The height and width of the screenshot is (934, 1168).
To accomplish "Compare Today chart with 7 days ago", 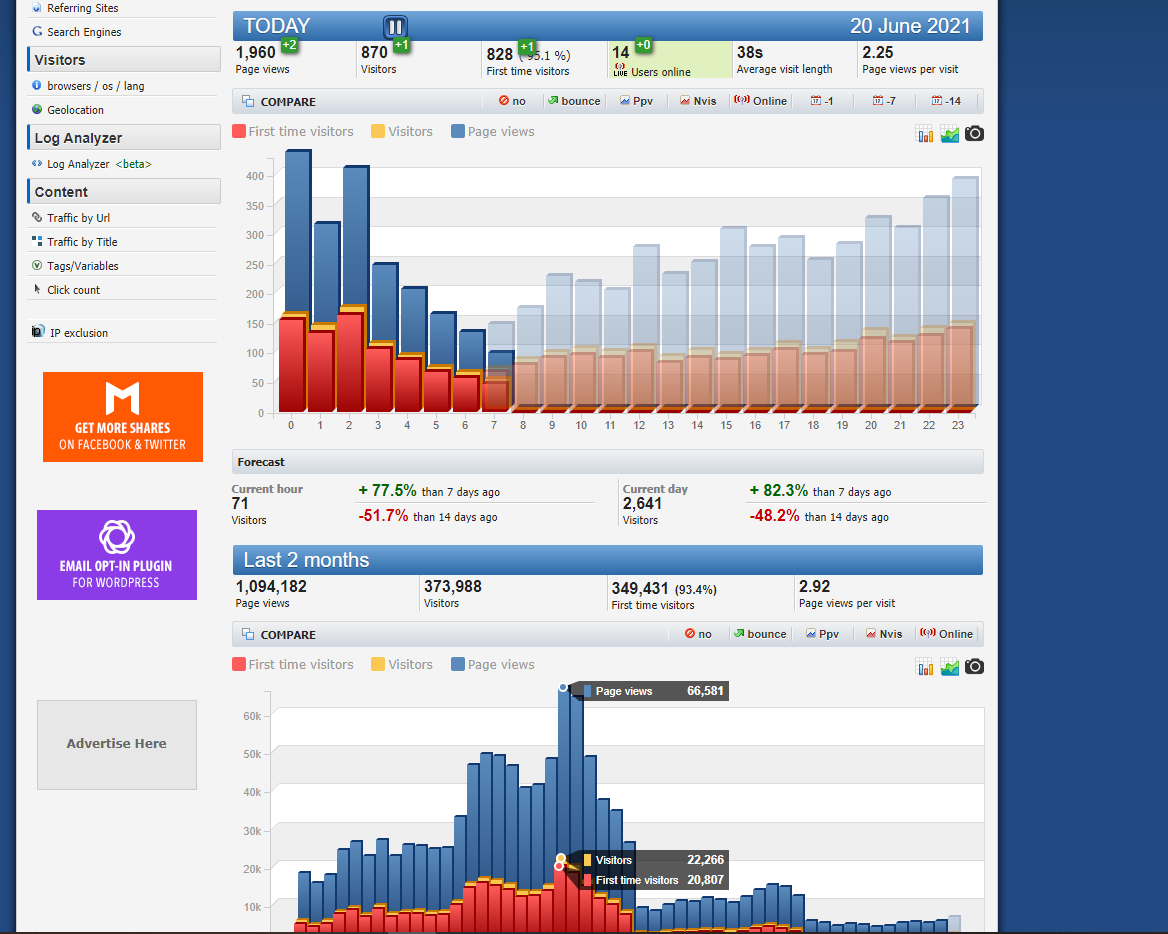I will click(x=884, y=101).
